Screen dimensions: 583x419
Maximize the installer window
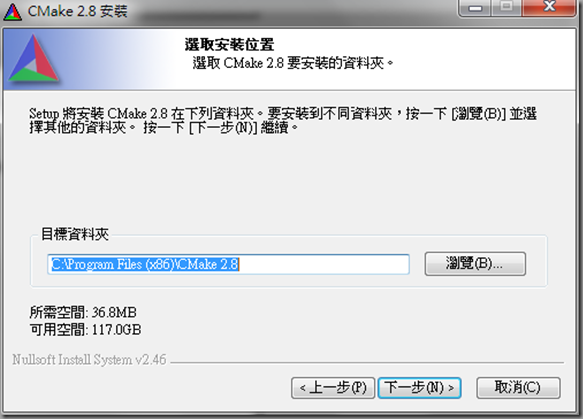click(x=506, y=8)
